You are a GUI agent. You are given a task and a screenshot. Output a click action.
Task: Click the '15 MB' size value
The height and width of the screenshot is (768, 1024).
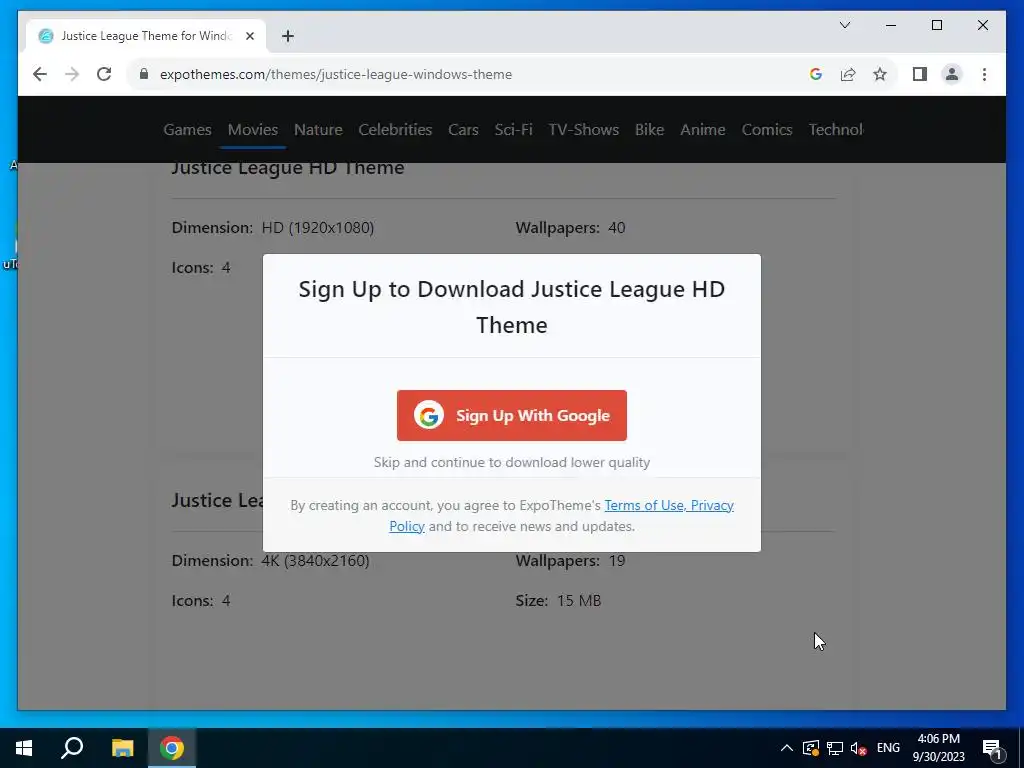(x=579, y=601)
